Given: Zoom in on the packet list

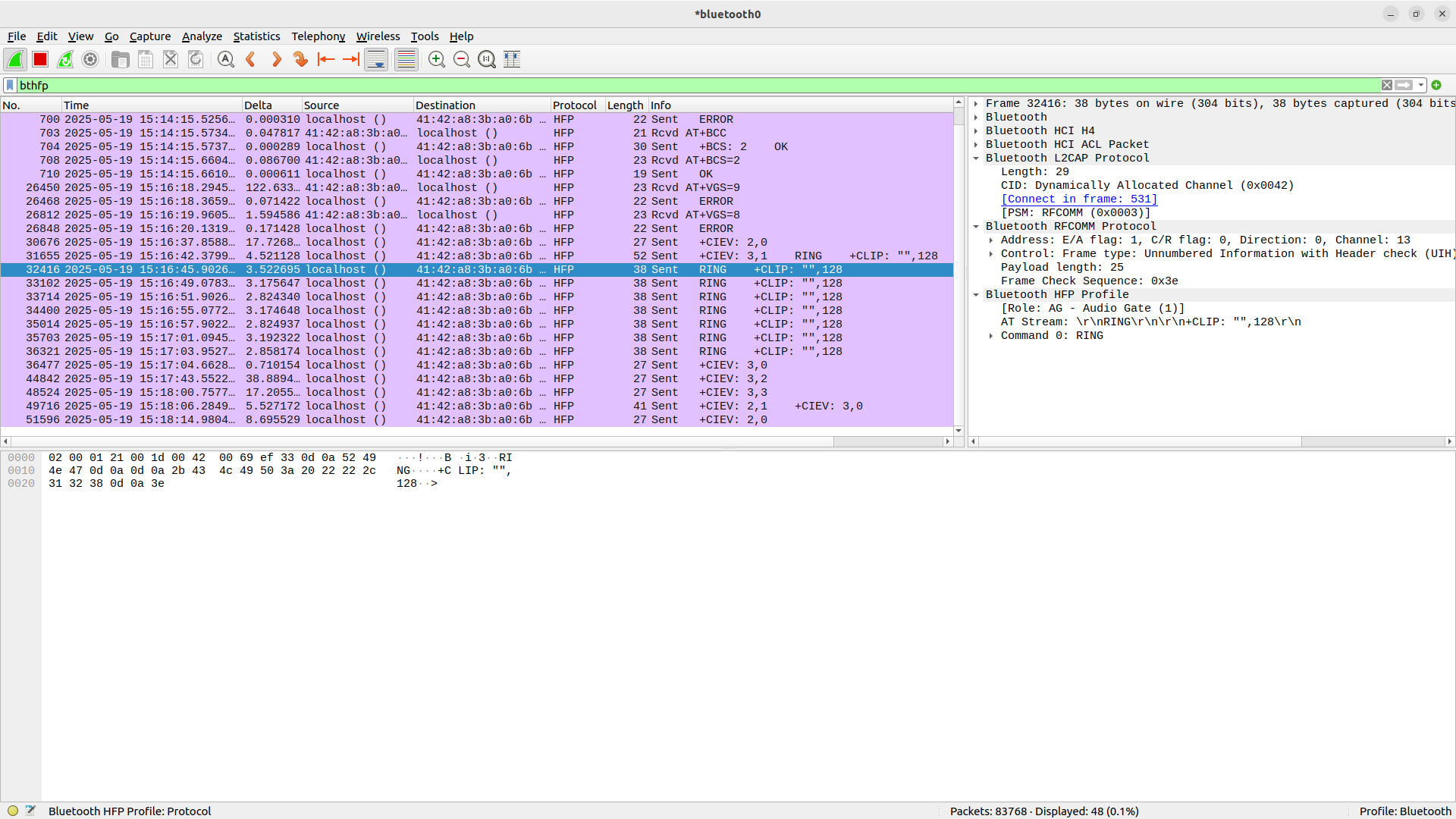Looking at the screenshot, I should coord(436,59).
